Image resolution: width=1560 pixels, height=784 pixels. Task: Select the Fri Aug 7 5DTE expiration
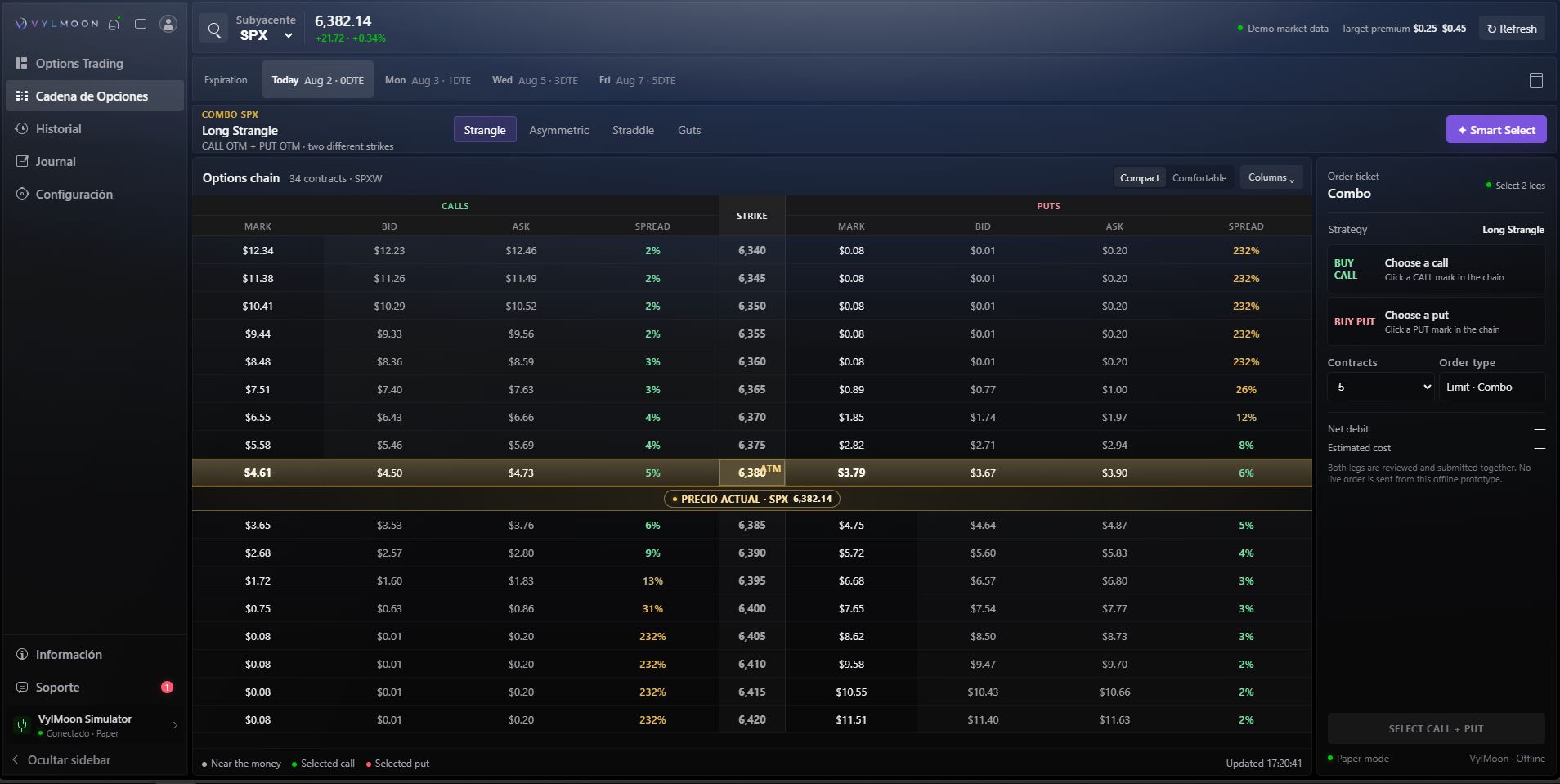coord(637,80)
